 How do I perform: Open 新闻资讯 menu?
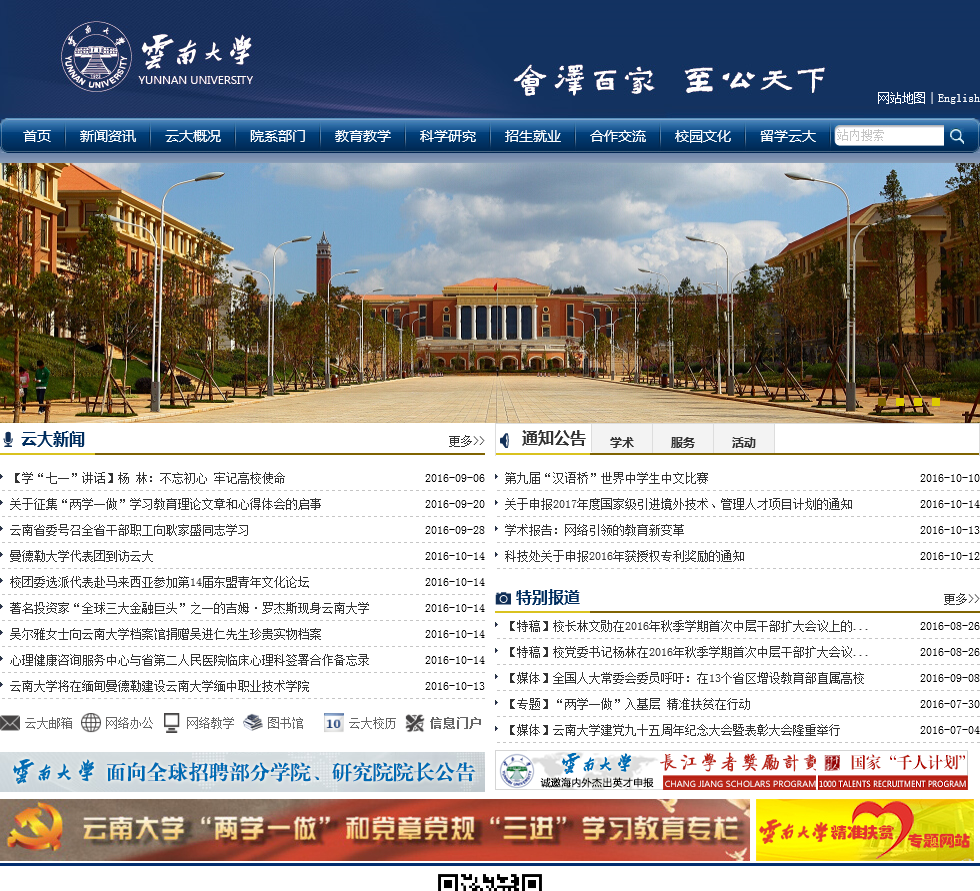coord(108,136)
